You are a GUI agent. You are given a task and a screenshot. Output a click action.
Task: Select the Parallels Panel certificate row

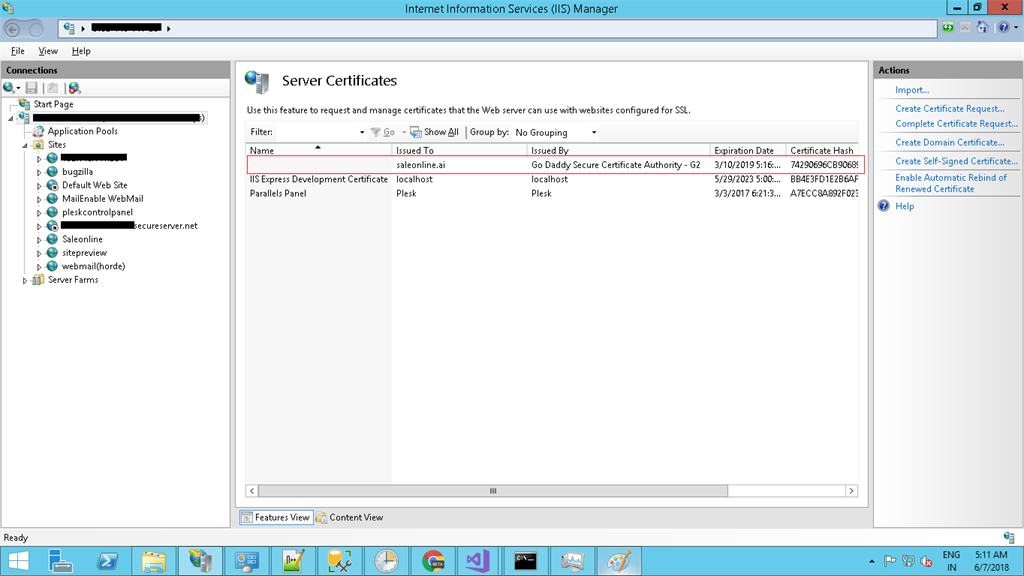[x=552, y=193]
